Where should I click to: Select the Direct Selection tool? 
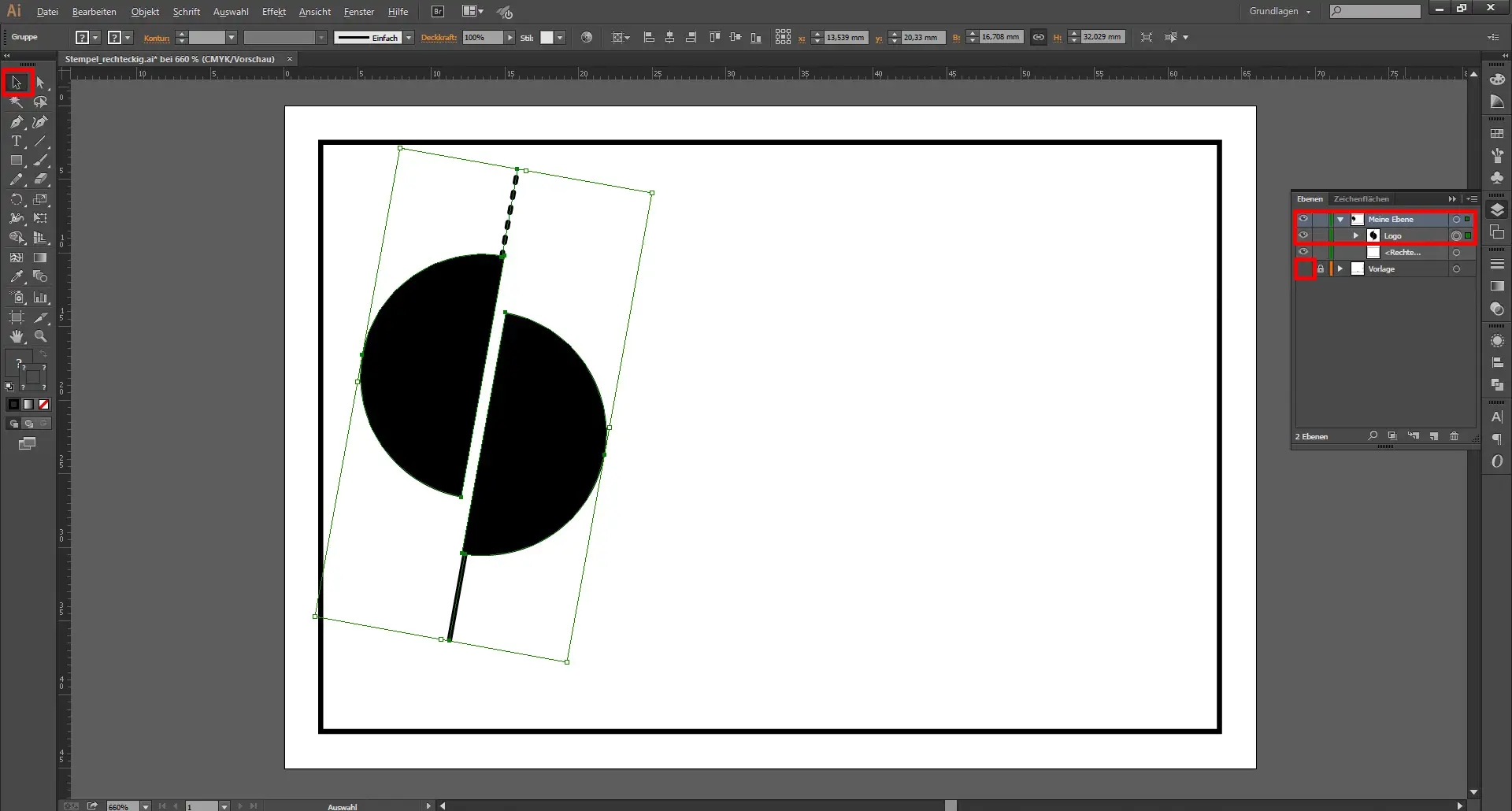pyautogui.click(x=40, y=83)
